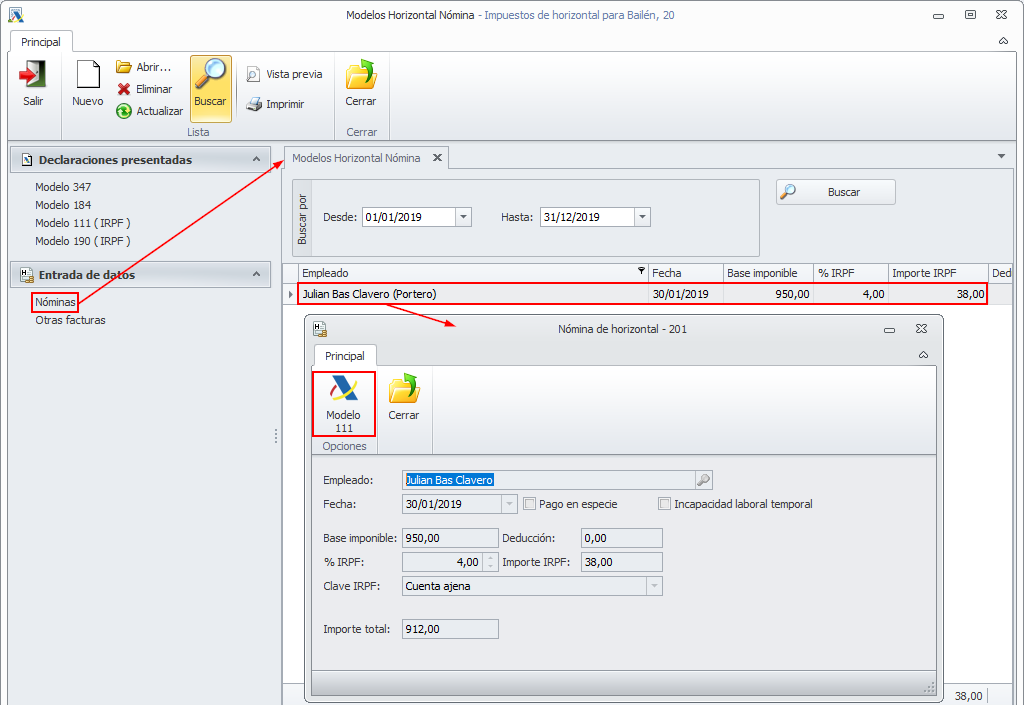This screenshot has height=705, width=1024.
Task: Expand the Clave IRPF combo box
Action: point(653,586)
